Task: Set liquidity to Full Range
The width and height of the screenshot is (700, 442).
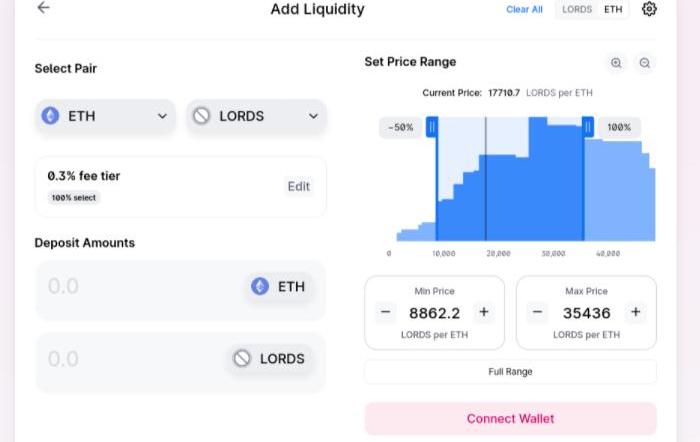Action: [x=510, y=371]
